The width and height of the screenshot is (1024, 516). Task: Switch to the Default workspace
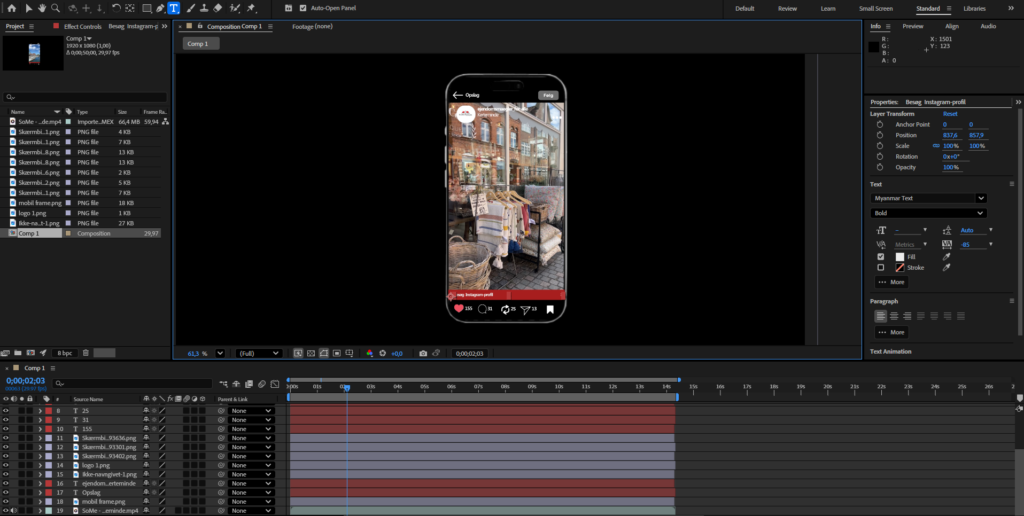[744, 8]
